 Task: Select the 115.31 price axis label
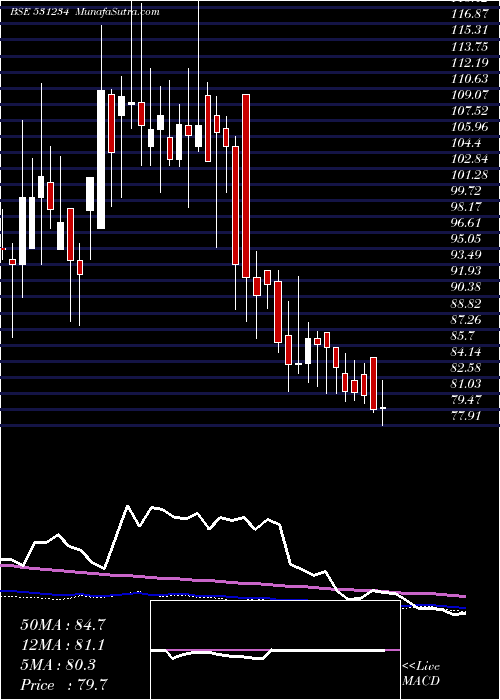coord(467,31)
